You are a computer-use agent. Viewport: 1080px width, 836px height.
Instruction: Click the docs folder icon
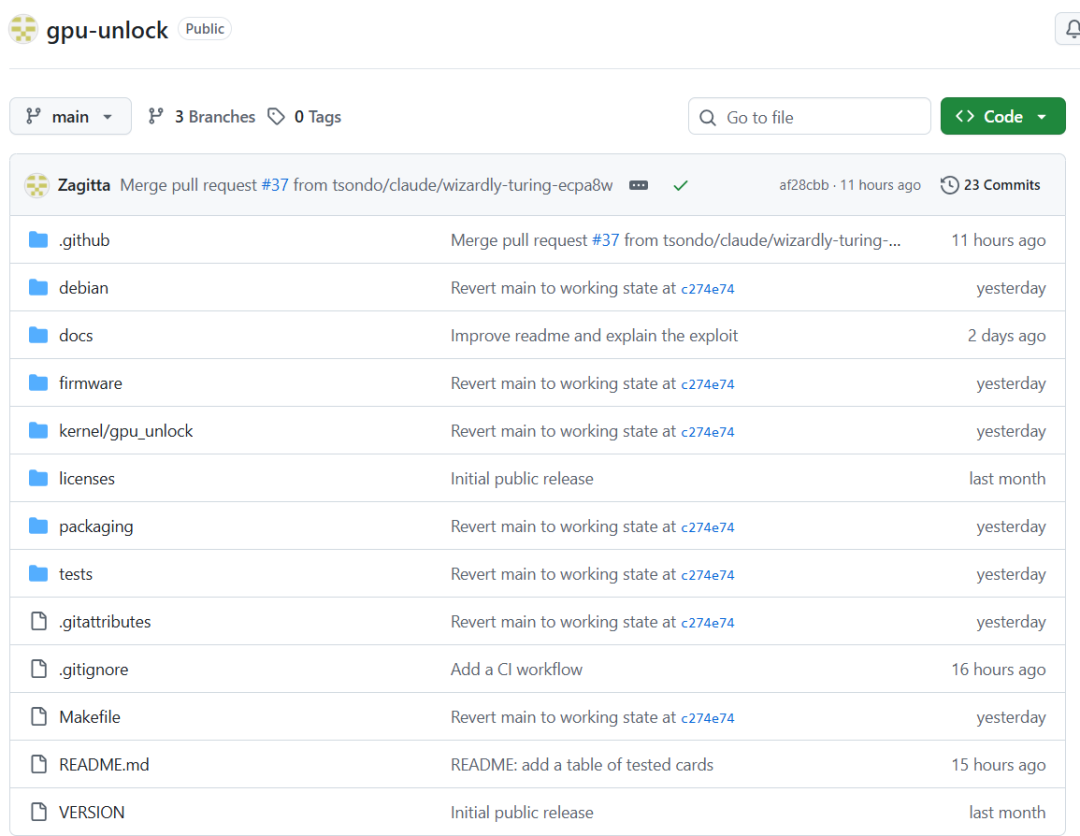tap(39, 335)
